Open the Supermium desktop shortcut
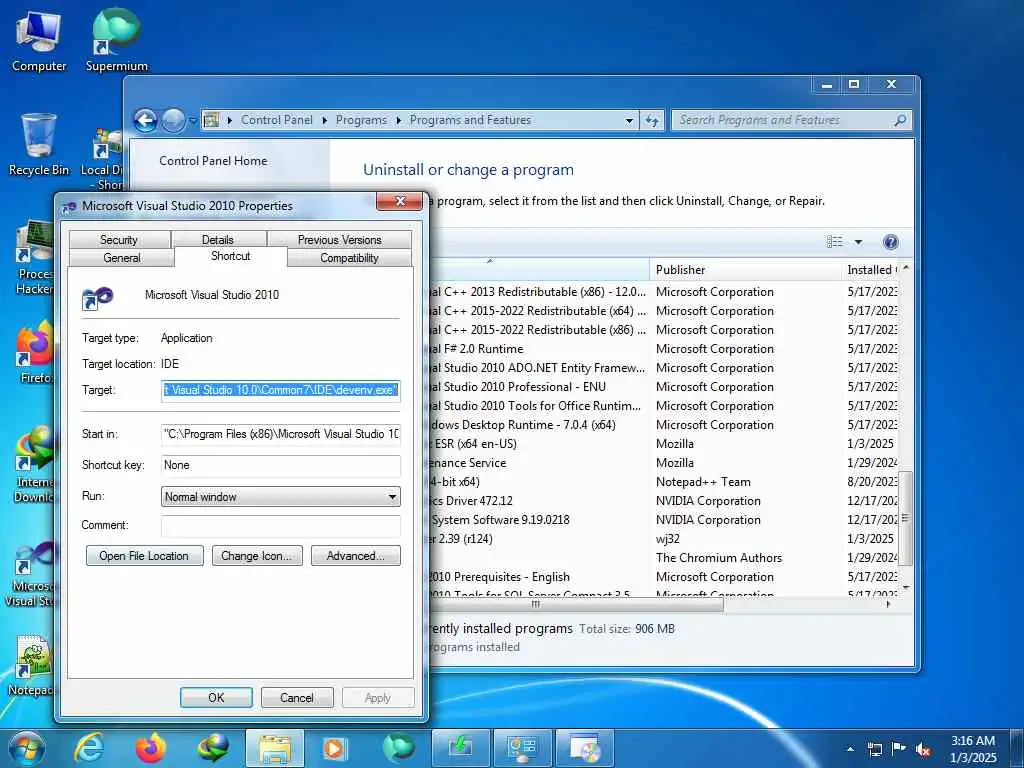Viewport: 1024px width, 768px height. click(x=117, y=40)
